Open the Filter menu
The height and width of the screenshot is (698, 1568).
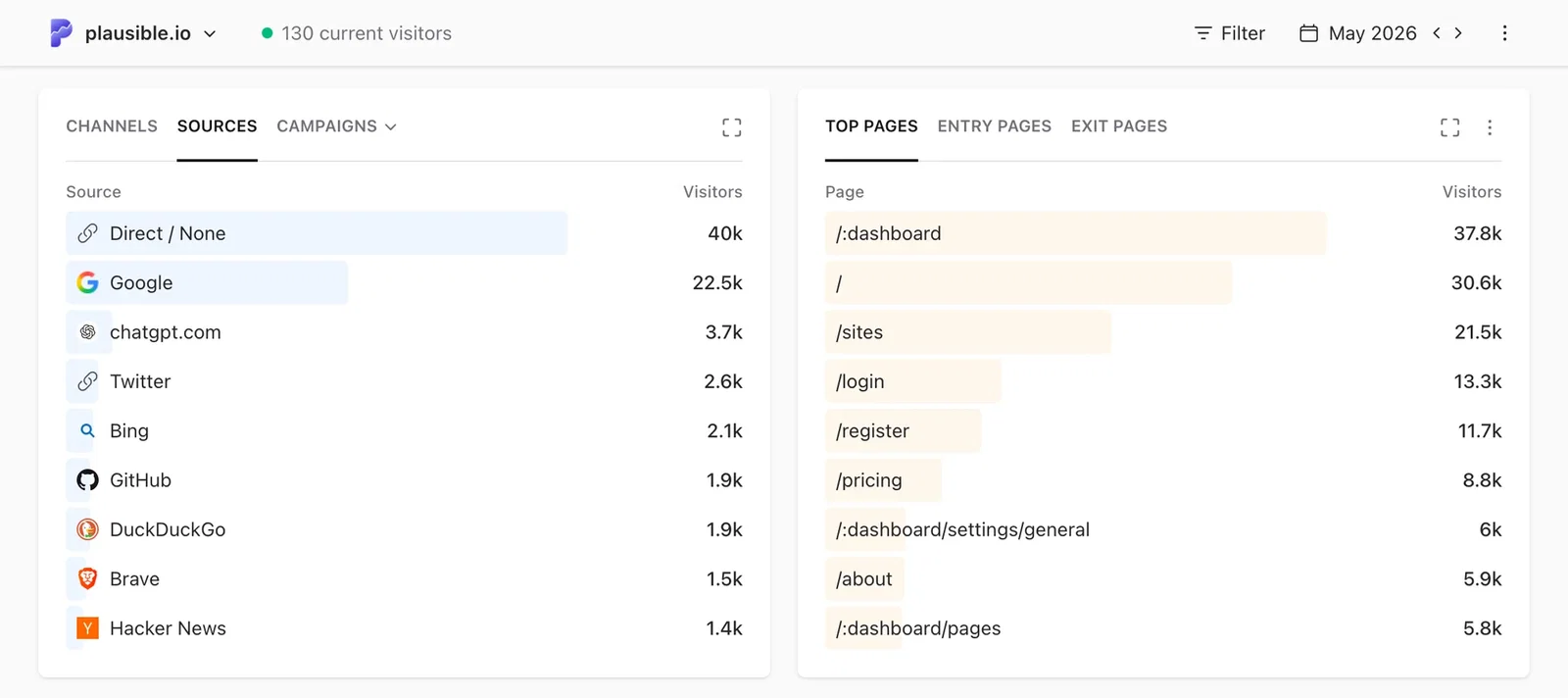click(1230, 33)
